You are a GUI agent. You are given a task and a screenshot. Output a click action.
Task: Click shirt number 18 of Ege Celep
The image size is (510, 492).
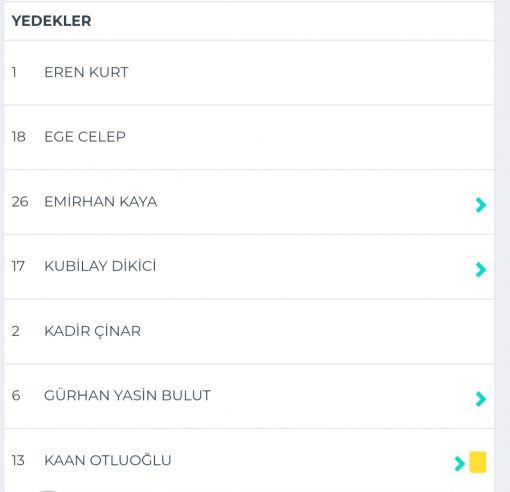pos(19,137)
